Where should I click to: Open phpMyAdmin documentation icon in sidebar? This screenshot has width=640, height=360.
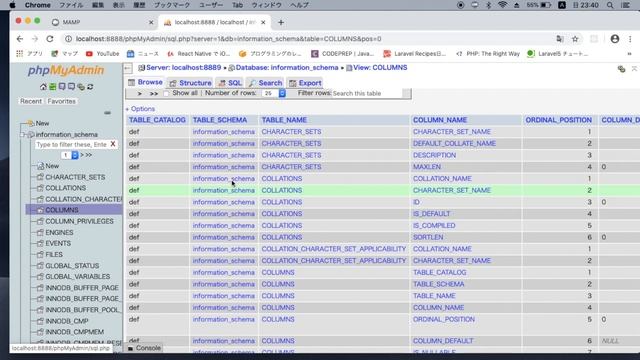click(x=62, y=87)
